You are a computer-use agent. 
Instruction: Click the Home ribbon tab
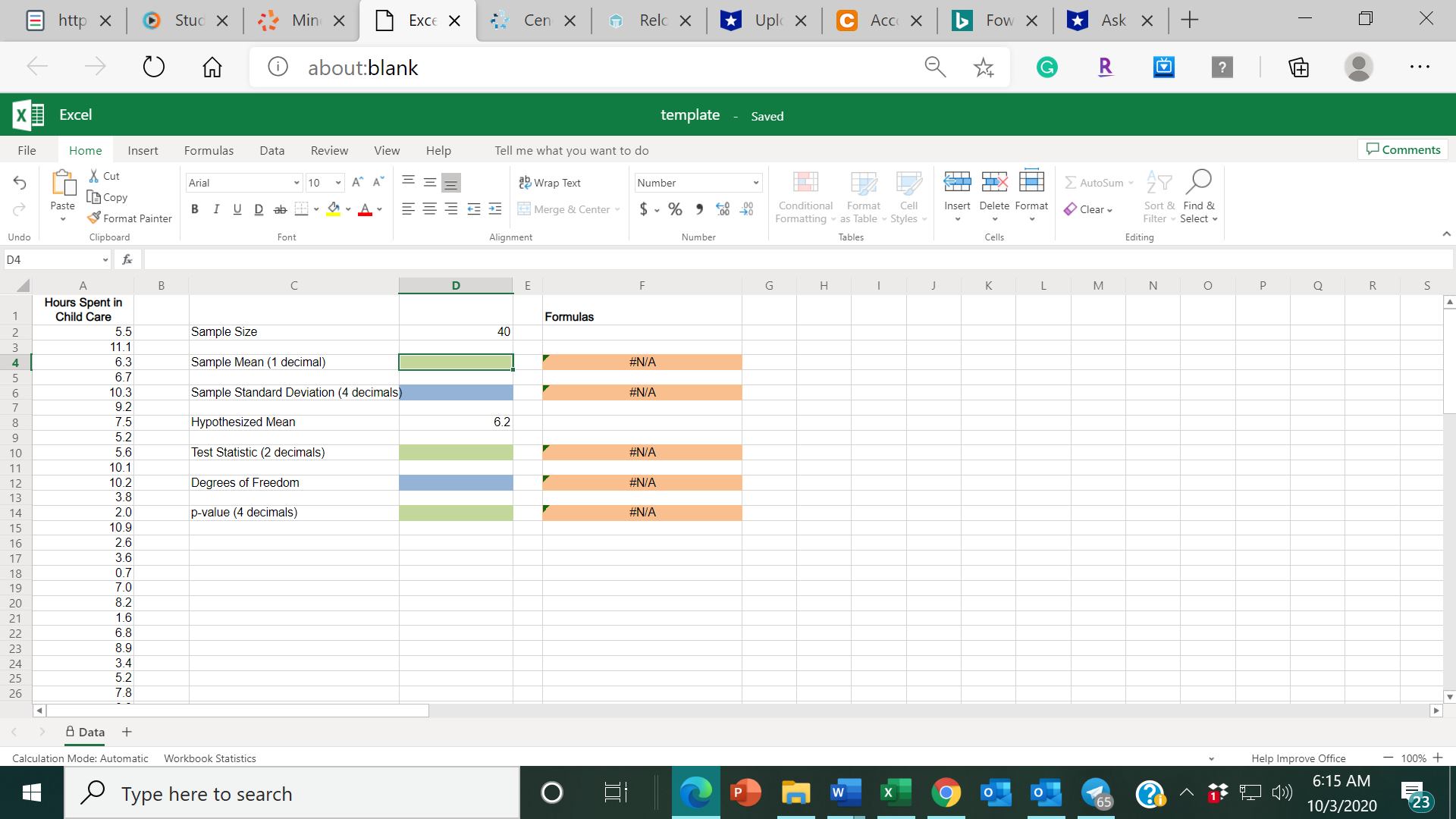pos(85,150)
